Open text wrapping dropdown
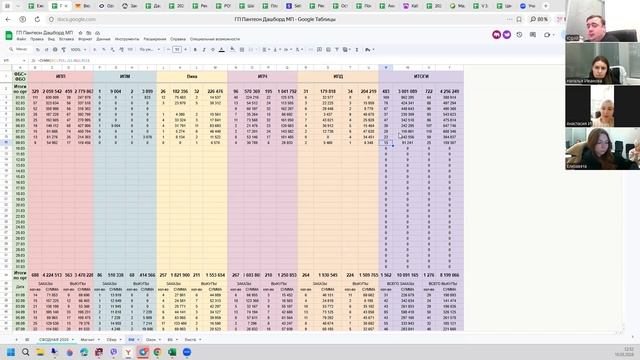This screenshot has height=360, width=640. [x=287, y=49]
